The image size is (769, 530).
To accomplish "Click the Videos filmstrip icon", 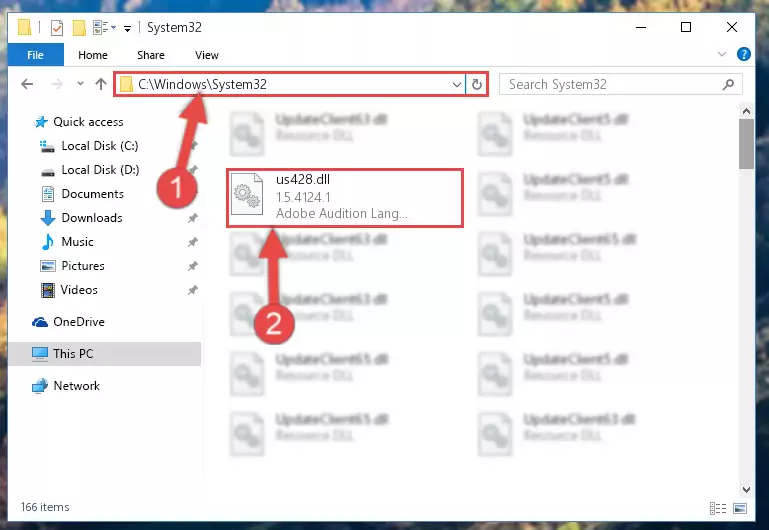I will click(x=48, y=290).
